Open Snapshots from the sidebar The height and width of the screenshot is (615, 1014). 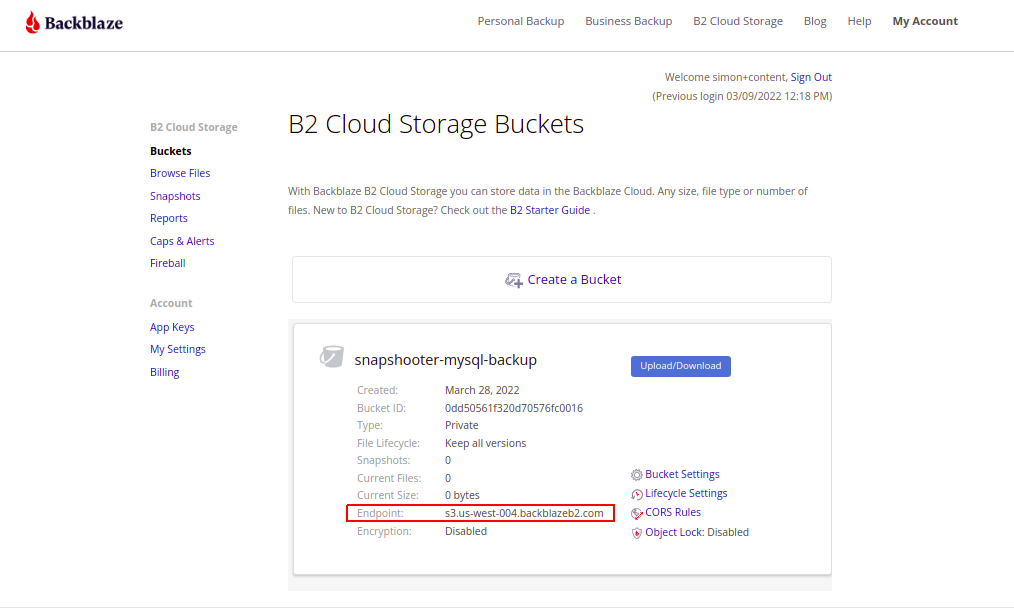[x=175, y=196]
